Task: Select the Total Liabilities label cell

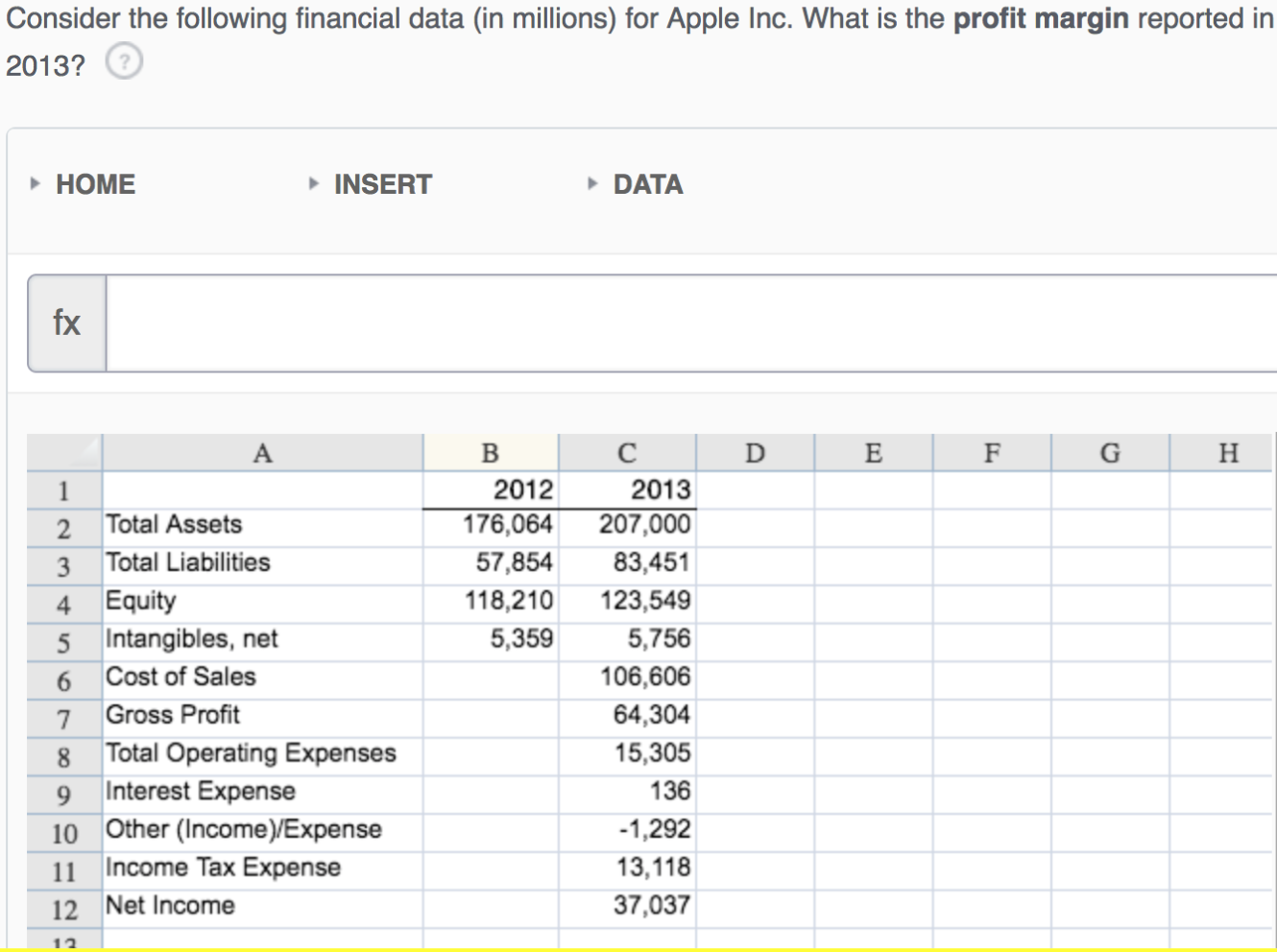Action: tap(262, 566)
